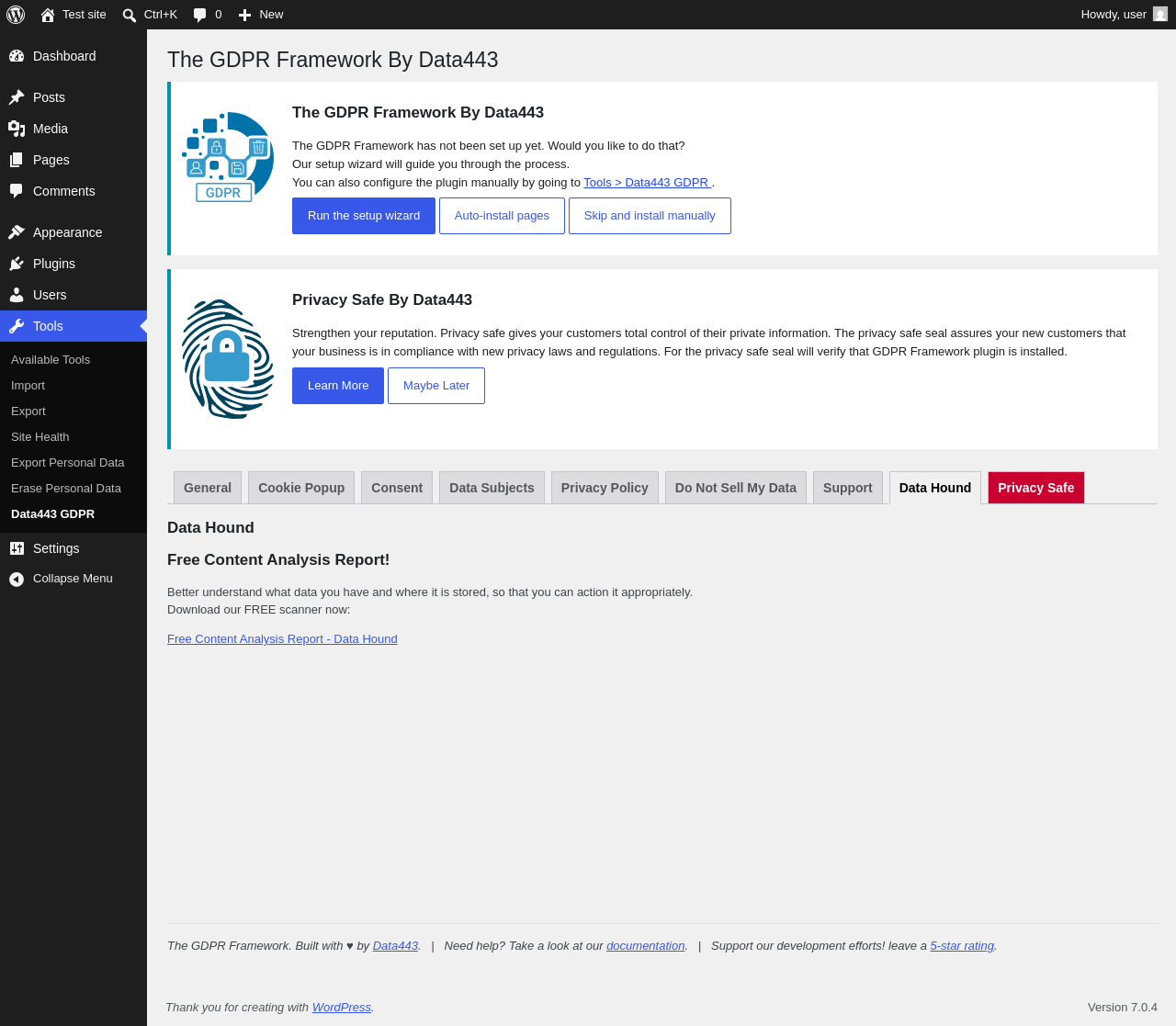Viewport: 1176px width, 1026px height.
Task: Click the Collapse Menu arrow icon
Action: (17, 579)
